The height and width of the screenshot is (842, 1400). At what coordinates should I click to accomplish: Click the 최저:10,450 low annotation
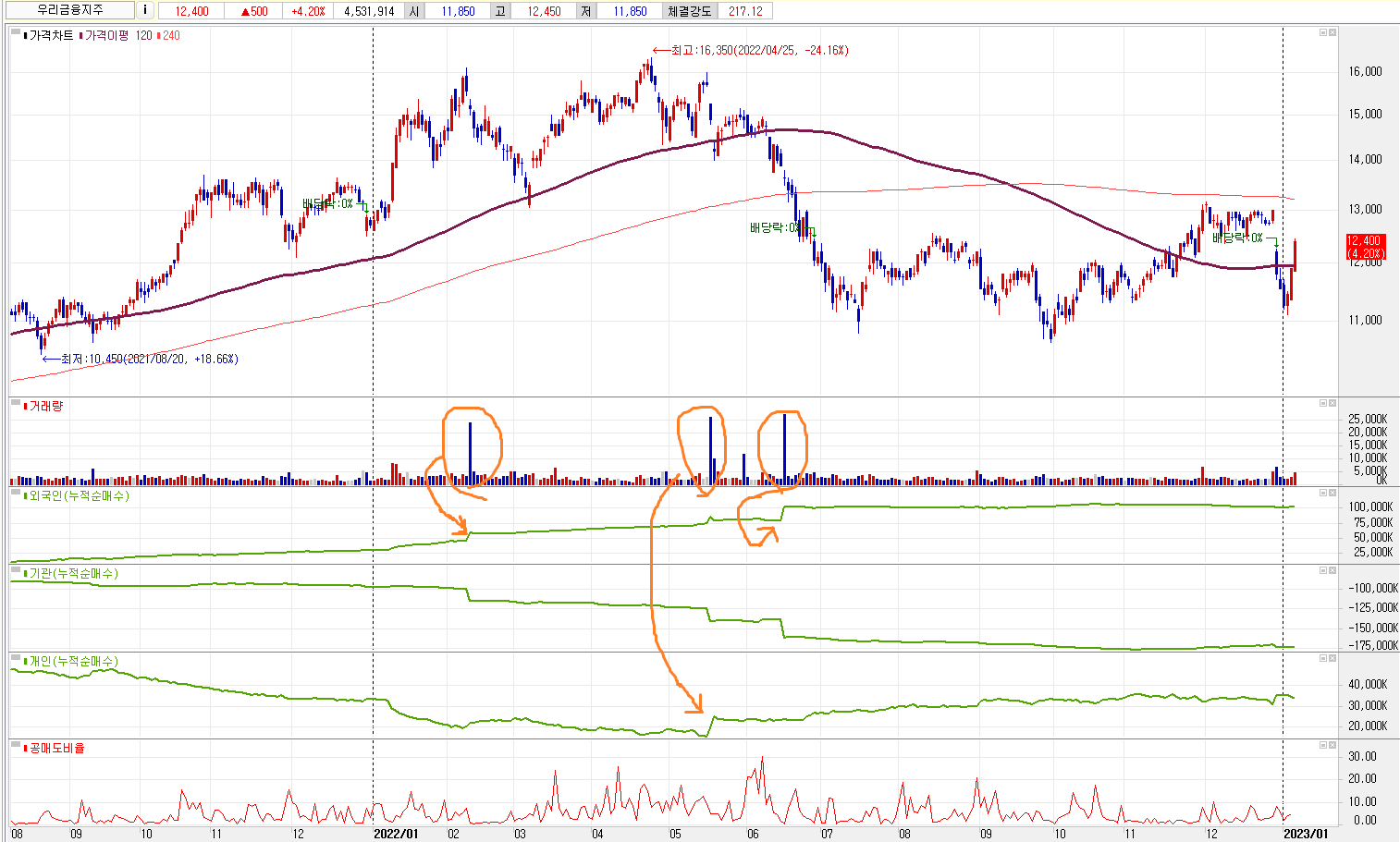click(x=141, y=359)
